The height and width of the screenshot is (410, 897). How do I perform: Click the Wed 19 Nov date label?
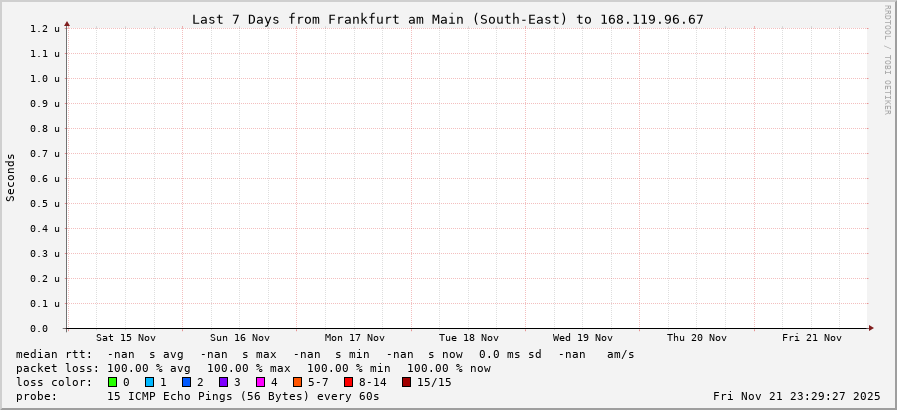point(582,338)
